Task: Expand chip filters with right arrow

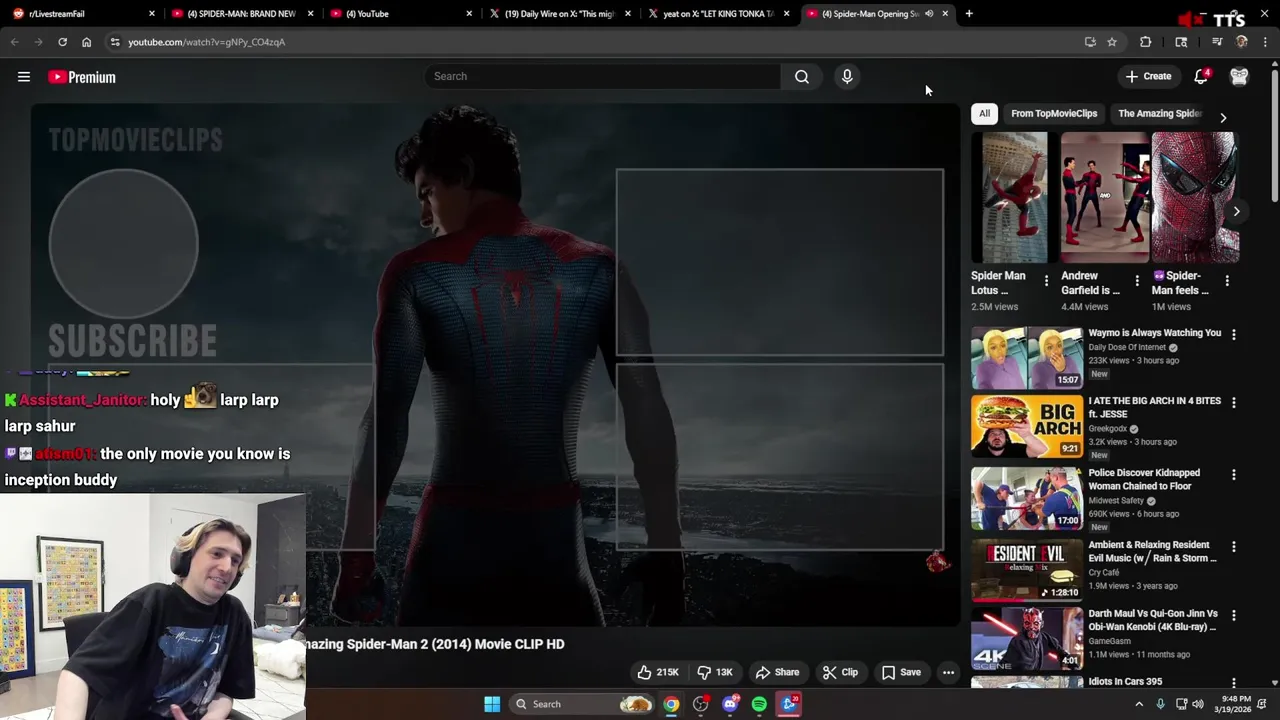Action: 1223,117
